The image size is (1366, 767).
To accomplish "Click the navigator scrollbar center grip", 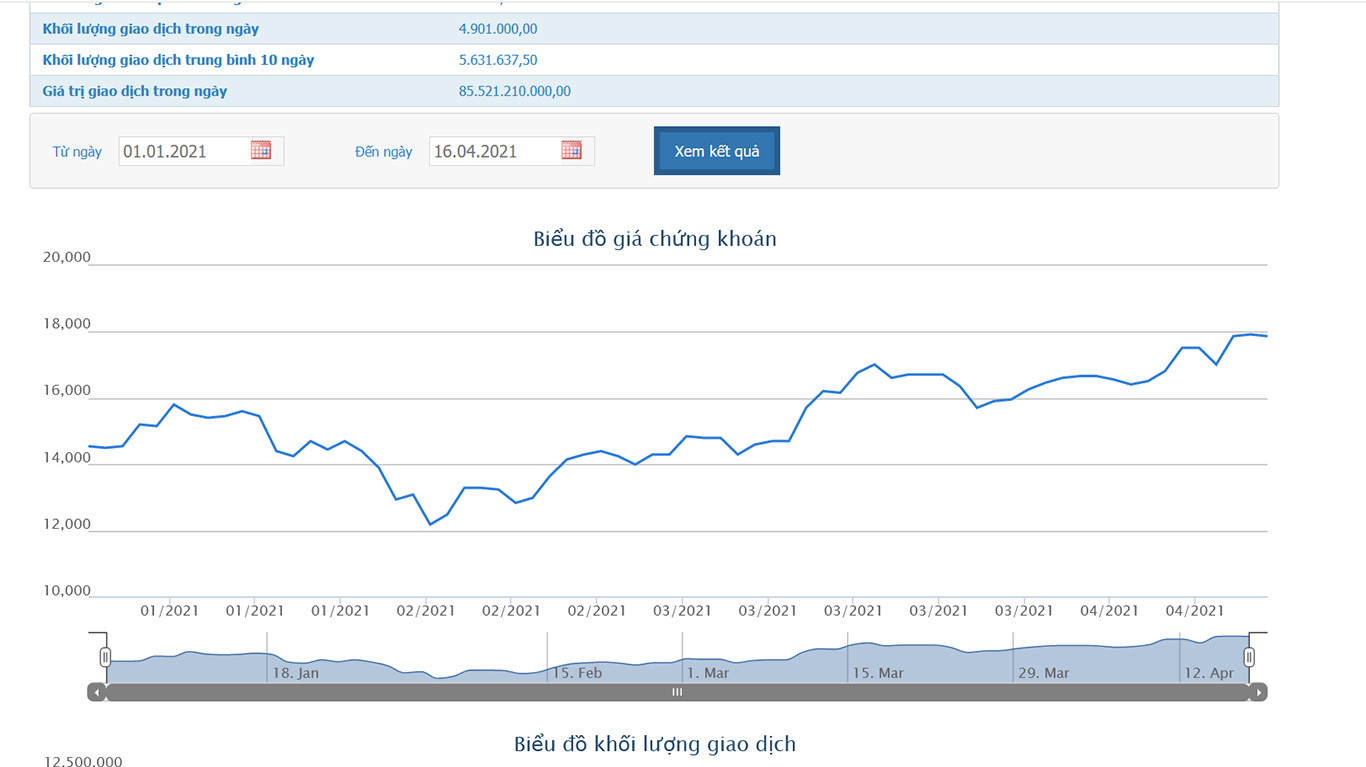I will (x=677, y=692).
